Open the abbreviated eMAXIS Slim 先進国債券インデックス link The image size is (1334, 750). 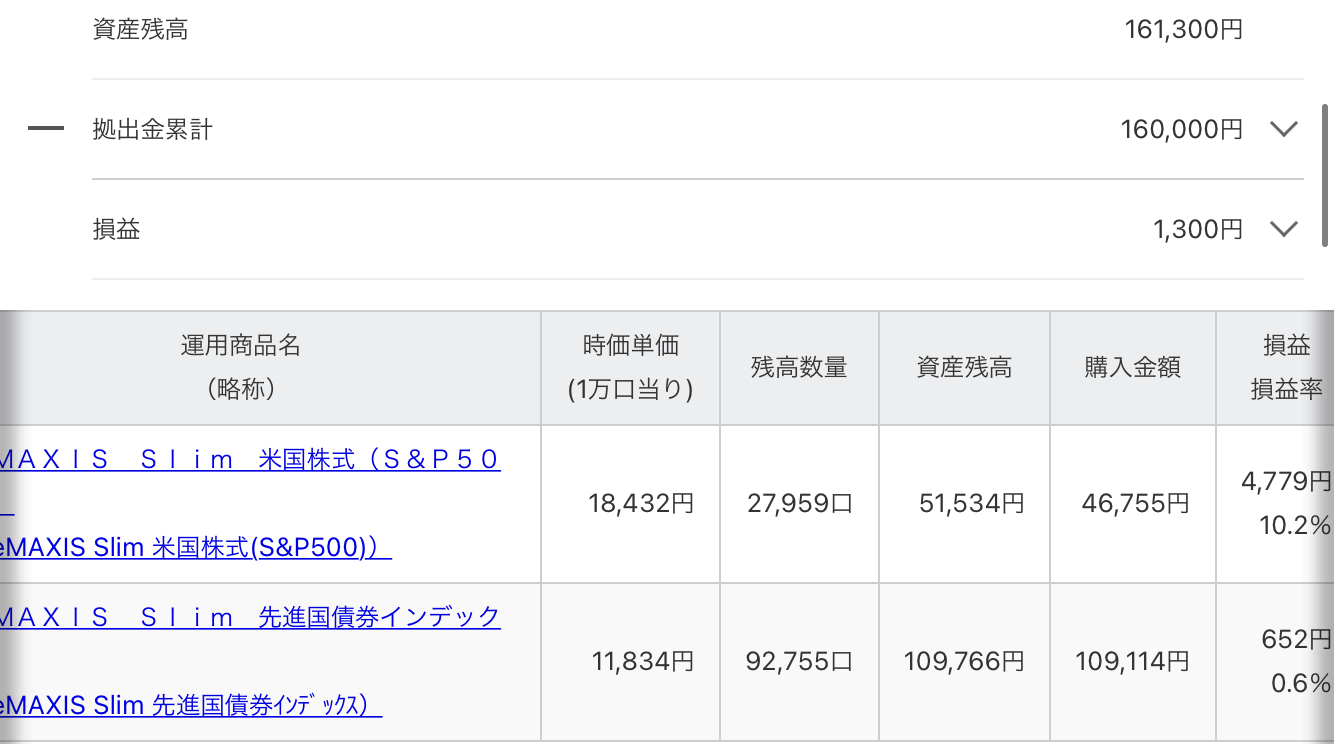coord(191,705)
